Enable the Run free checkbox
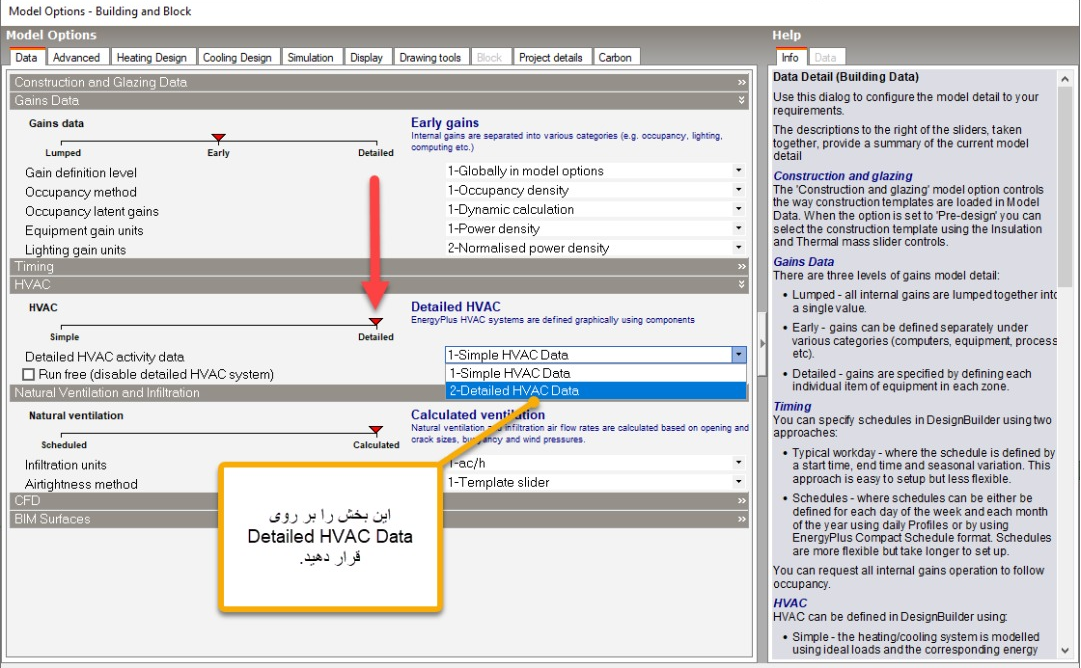This screenshot has height=668, width=1081. [x=28, y=374]
